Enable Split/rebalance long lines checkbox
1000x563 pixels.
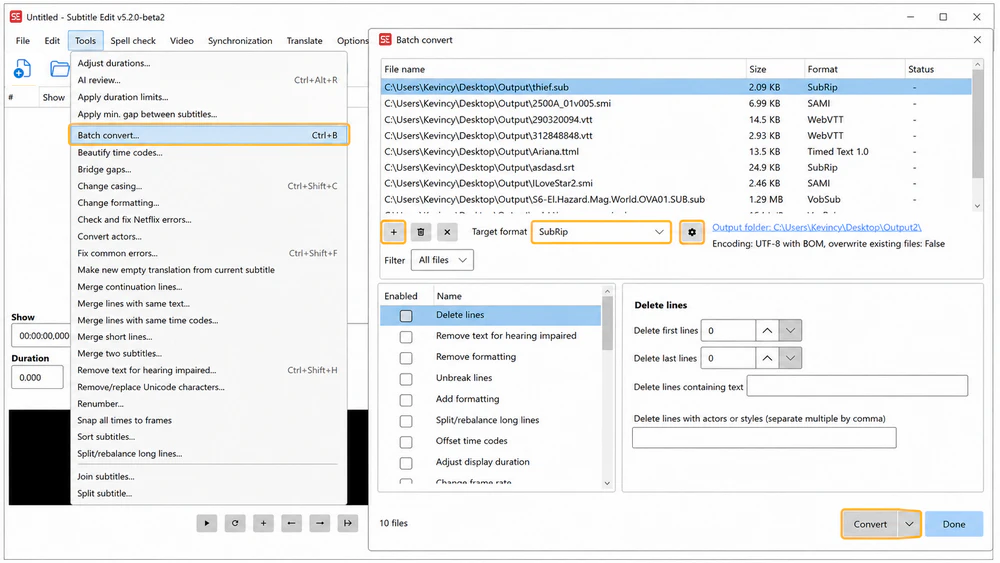(406, 421)
